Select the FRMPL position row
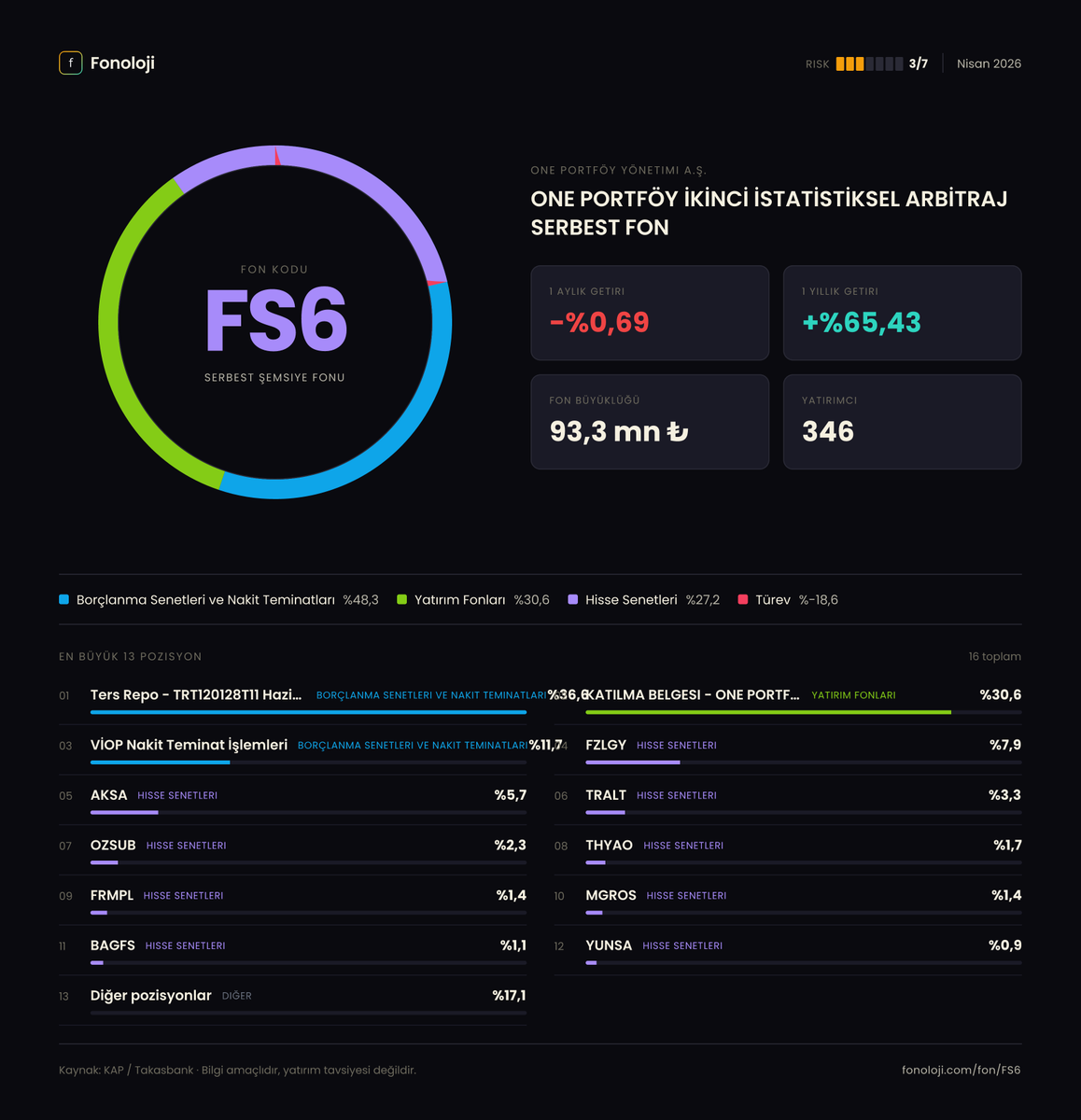 click(292, 901)
